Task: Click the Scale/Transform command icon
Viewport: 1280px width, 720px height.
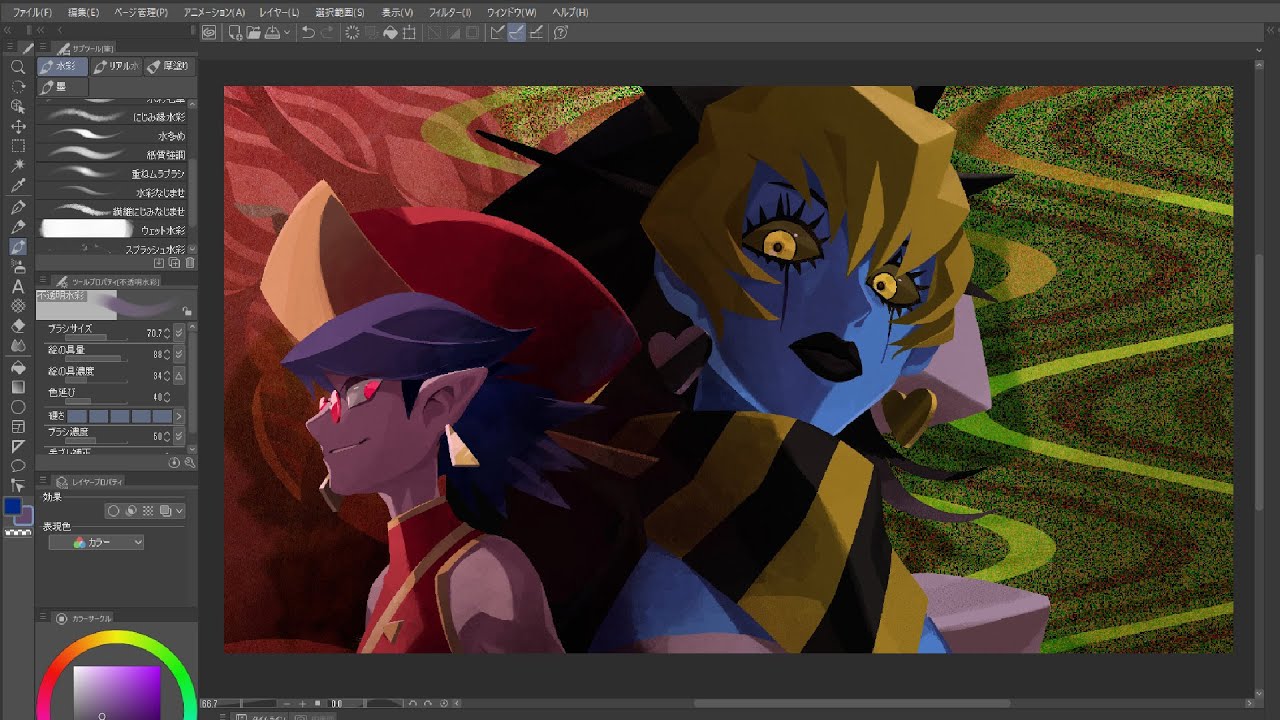Action: 409,32
